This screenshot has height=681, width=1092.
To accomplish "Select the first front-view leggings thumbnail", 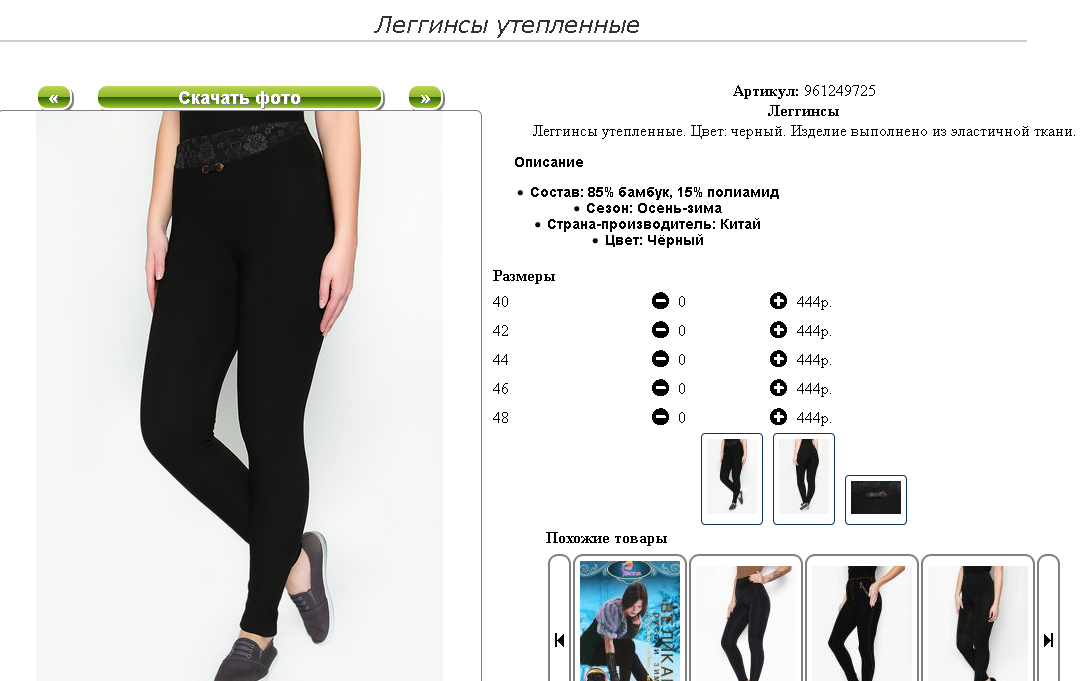I will [731, 478].
